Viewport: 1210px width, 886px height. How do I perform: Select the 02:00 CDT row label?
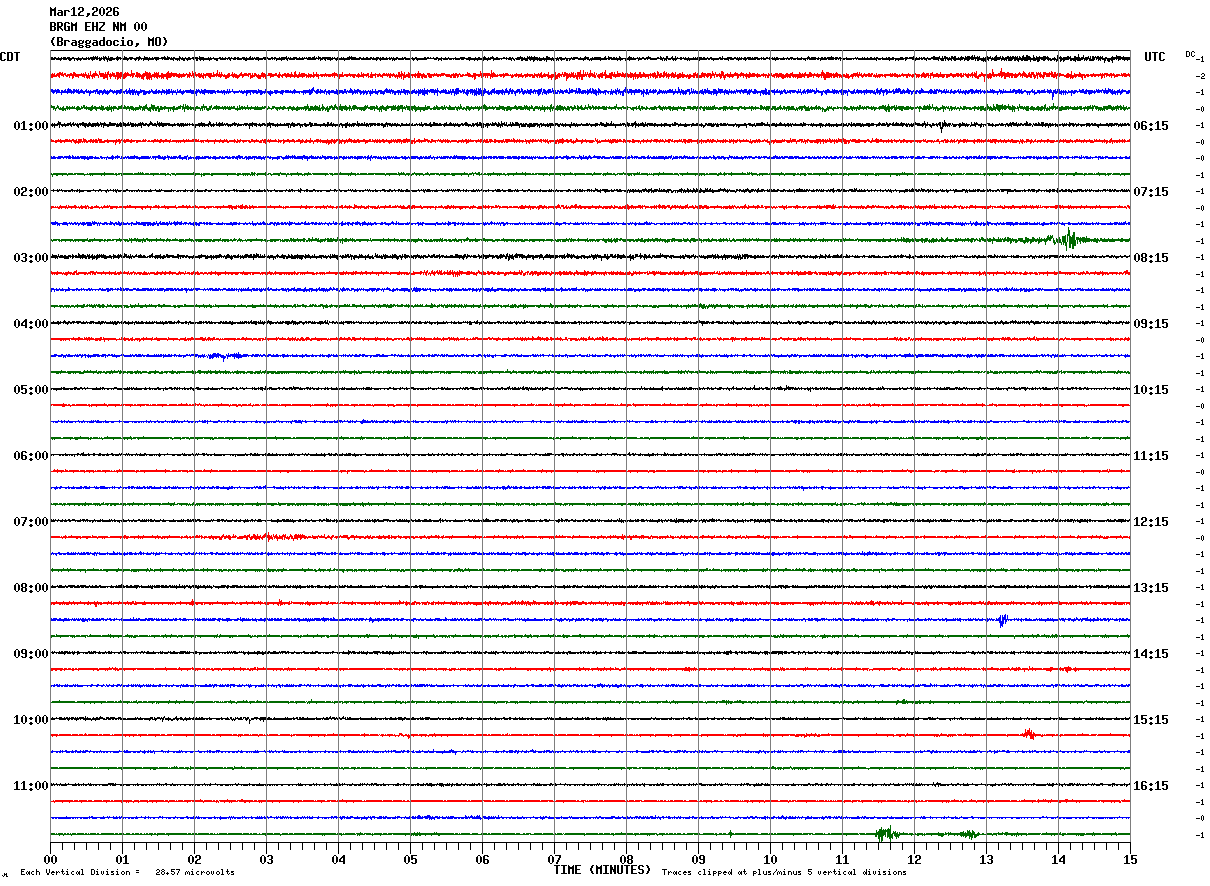click(x=30, y=192)
